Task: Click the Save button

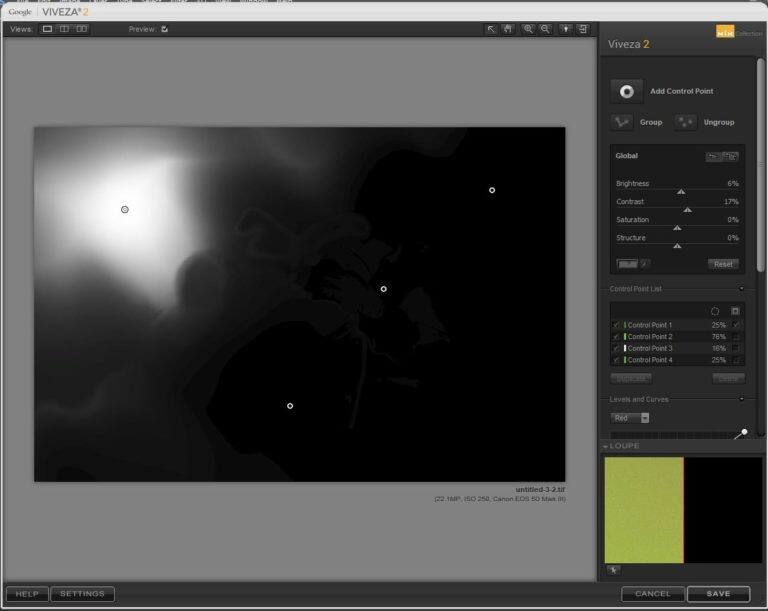Action: [718, 594]
